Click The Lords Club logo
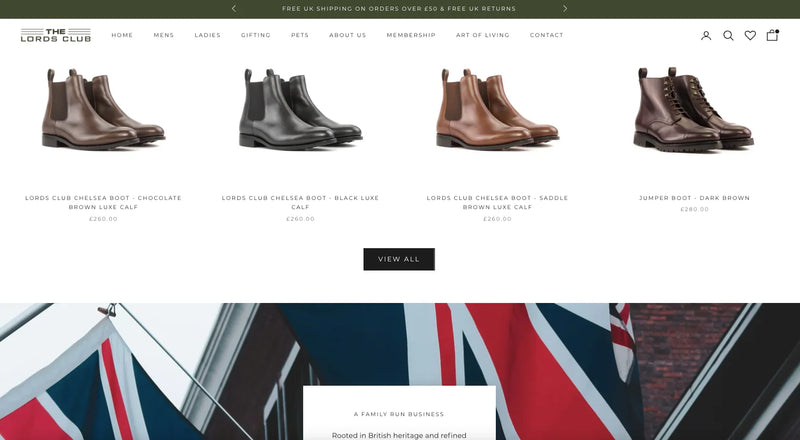This screenshot has height=440, width=800. [x=56, y=35]
